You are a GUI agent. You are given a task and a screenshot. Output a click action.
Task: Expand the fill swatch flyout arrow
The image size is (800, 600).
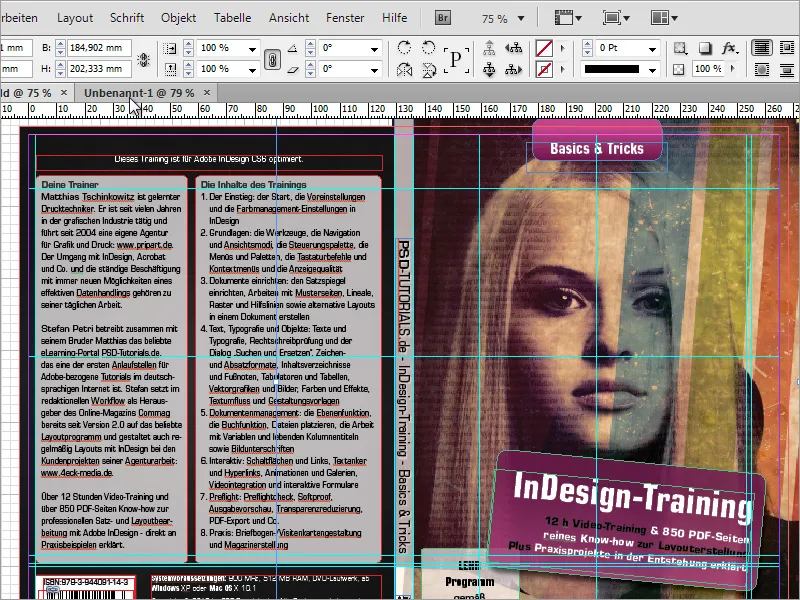click(563, 48)
